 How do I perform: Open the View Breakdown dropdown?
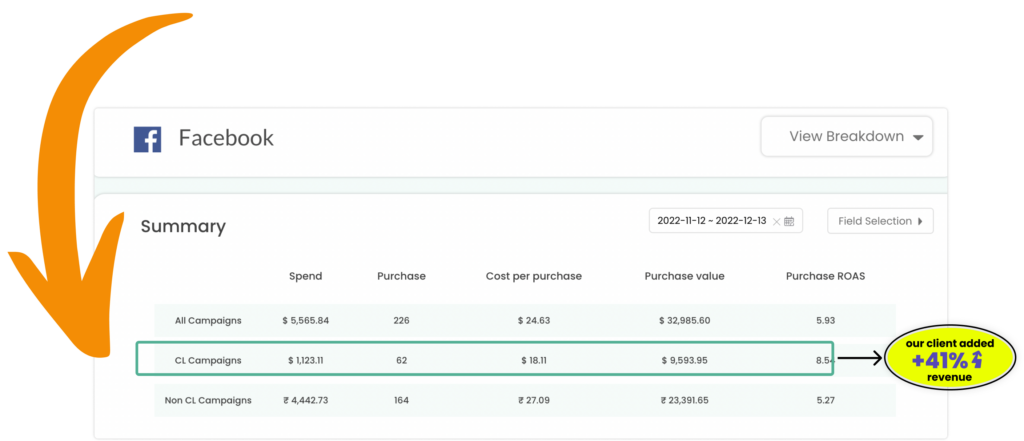pos(846,137)
